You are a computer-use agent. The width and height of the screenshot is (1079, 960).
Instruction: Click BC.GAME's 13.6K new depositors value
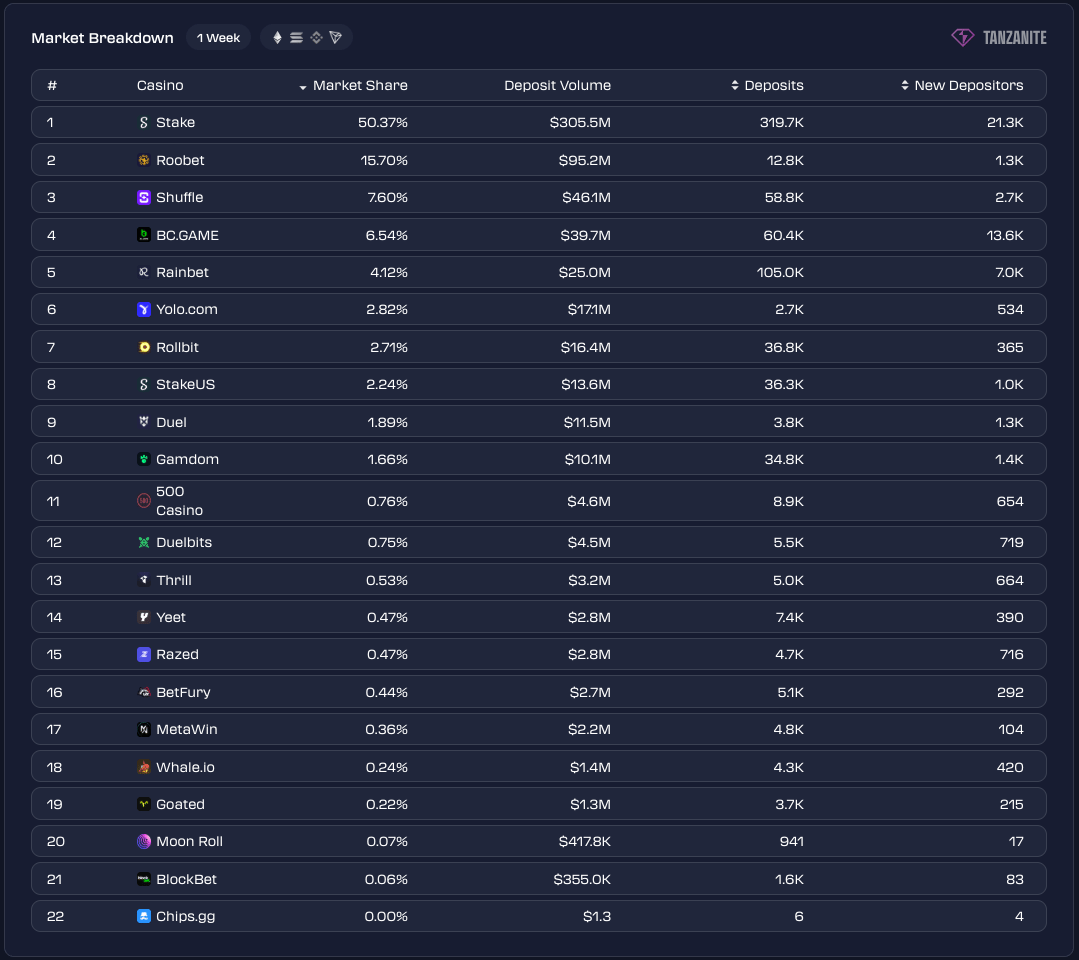click(x=1005, y=235)
